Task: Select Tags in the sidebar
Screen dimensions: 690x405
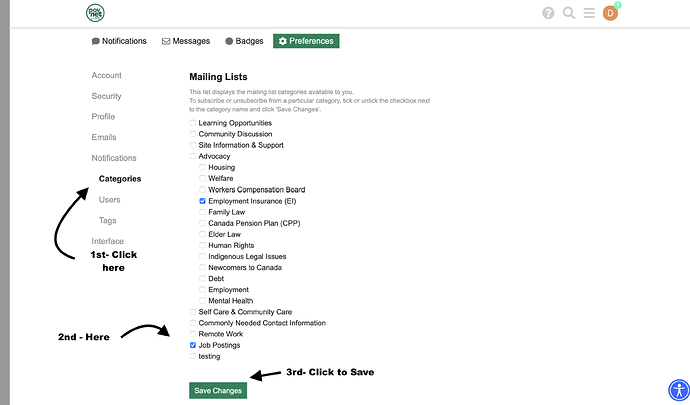Action: click(x=108, y=221)
